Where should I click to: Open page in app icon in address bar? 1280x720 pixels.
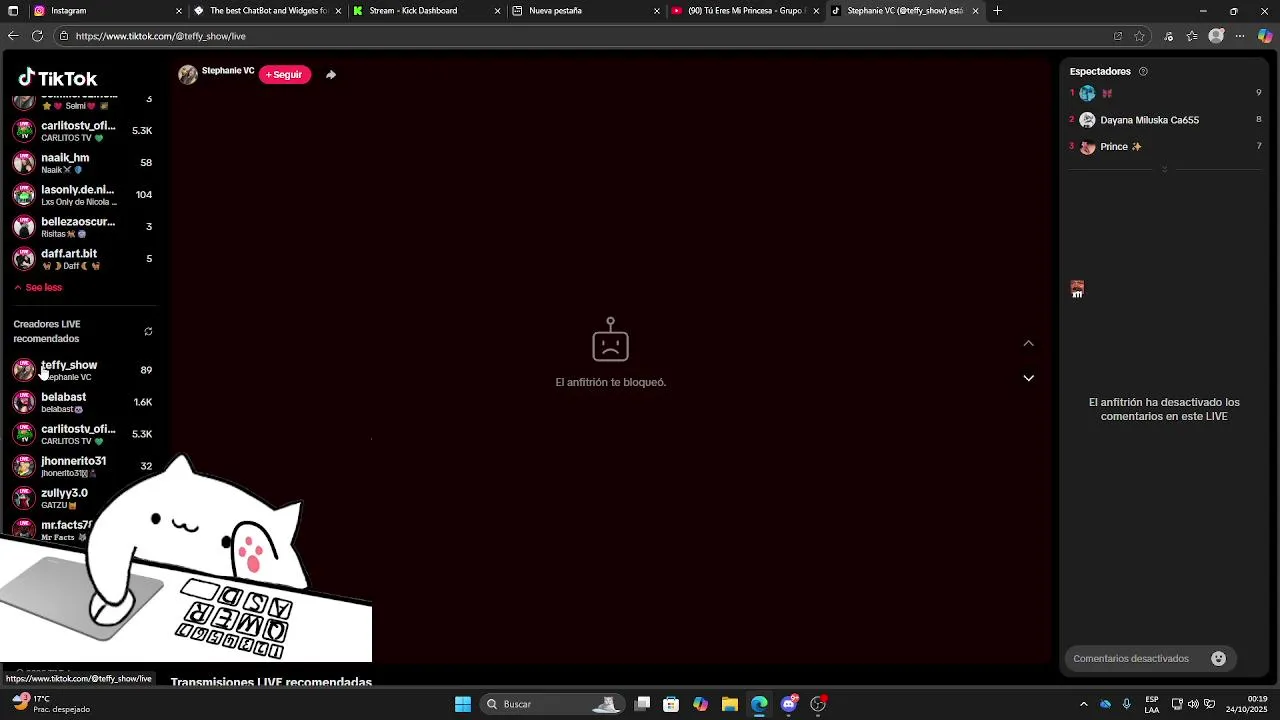1118,36
